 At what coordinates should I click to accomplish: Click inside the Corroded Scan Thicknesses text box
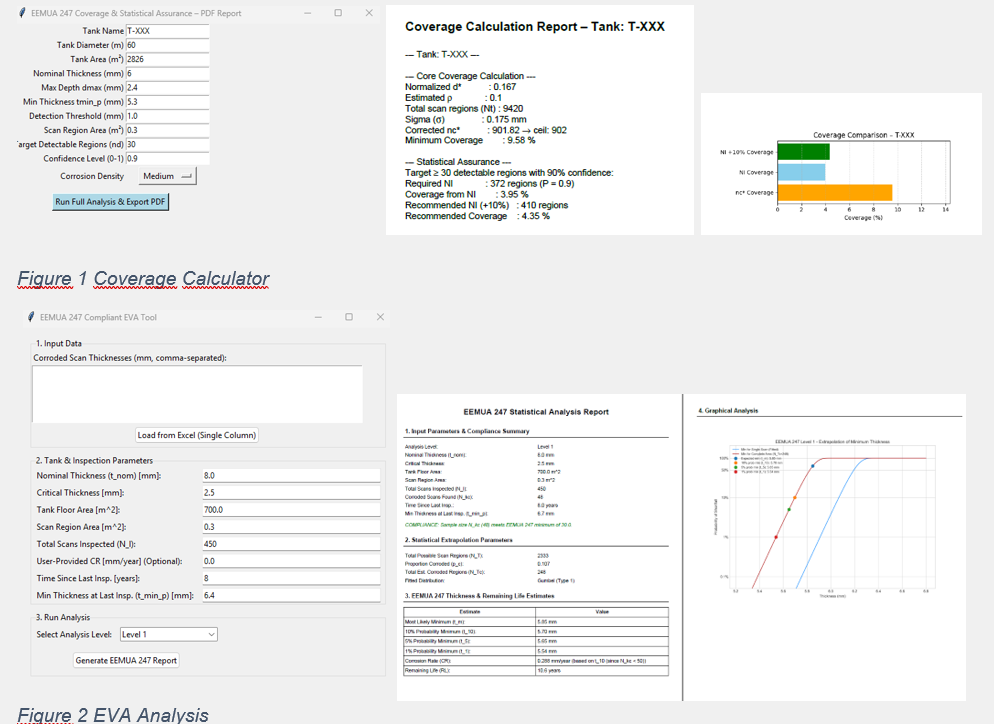pos(197,394)
